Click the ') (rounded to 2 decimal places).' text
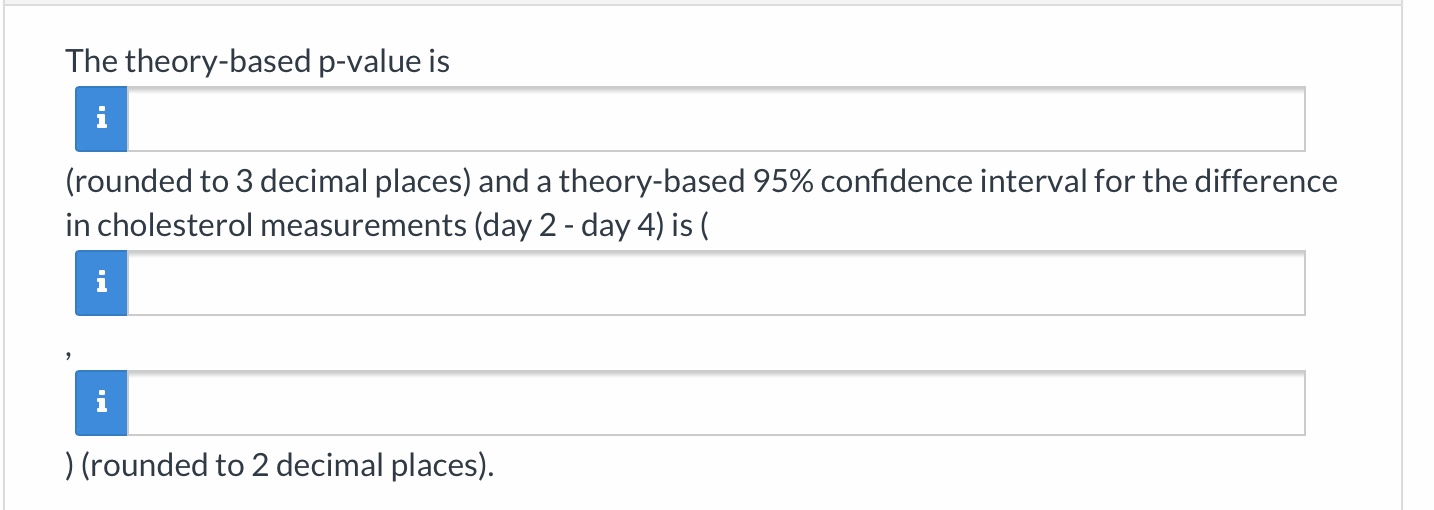The image size is (1434, 510). click(280, 466)
